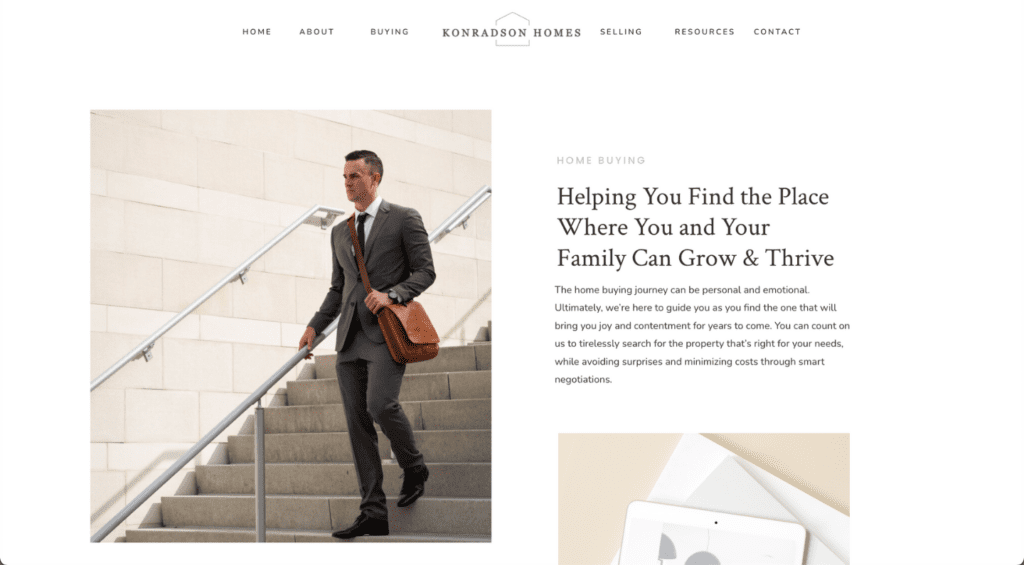Image resolution: width=1024 pixels, height=565 pixels.
Task: Navigate to the Contact page
Action: coord(777,31)
